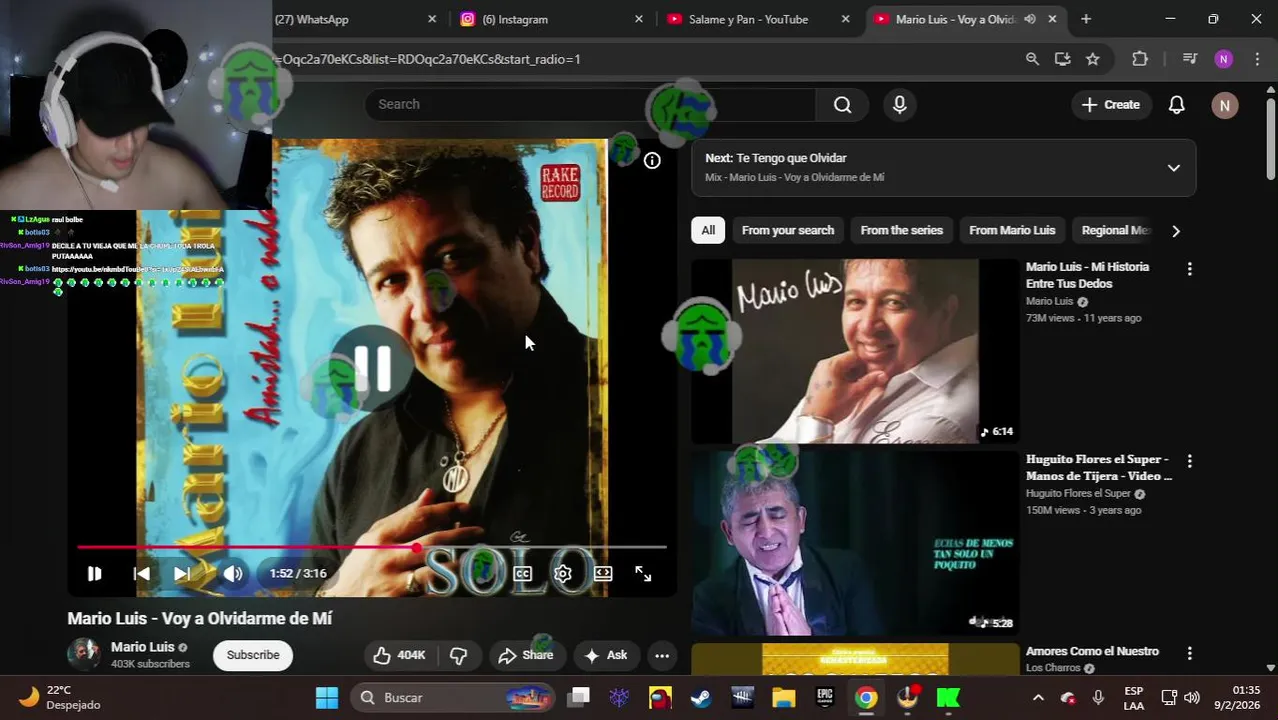
Task: Click the taskbar Buscar search box
Action: 453,697
